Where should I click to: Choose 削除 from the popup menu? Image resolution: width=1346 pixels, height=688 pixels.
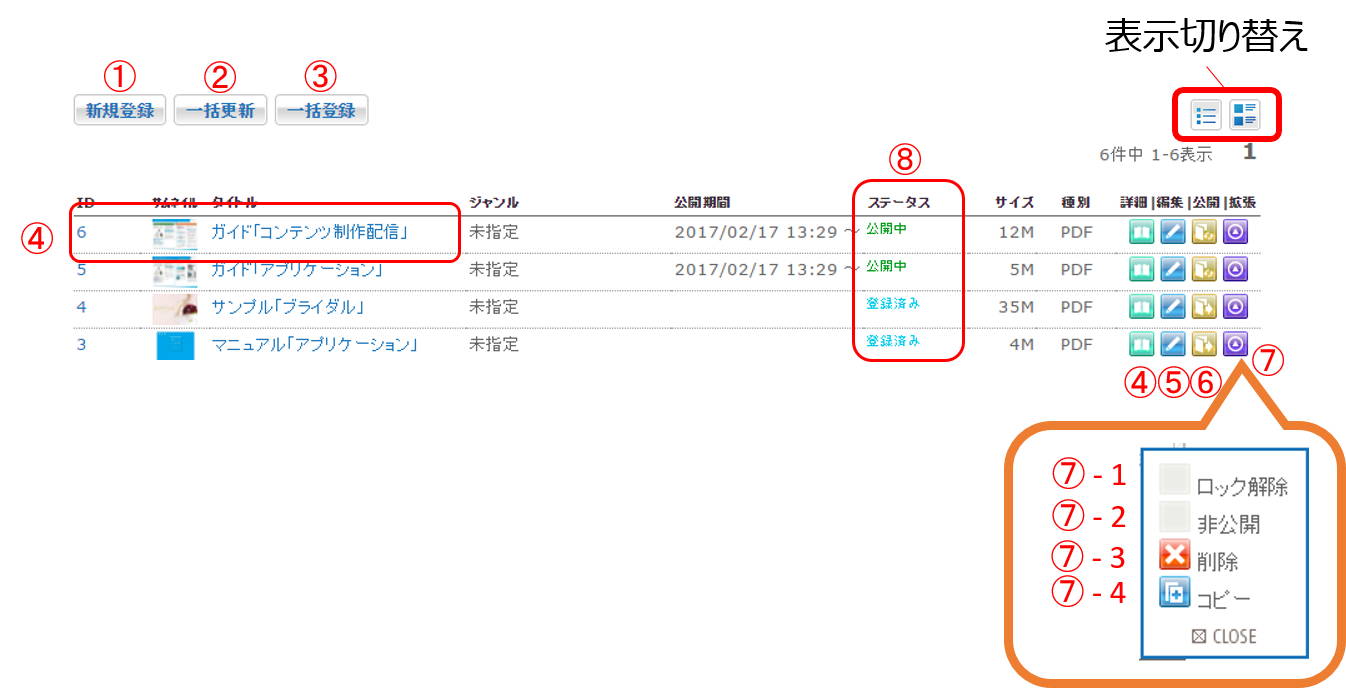click(x=1216, y=561)
